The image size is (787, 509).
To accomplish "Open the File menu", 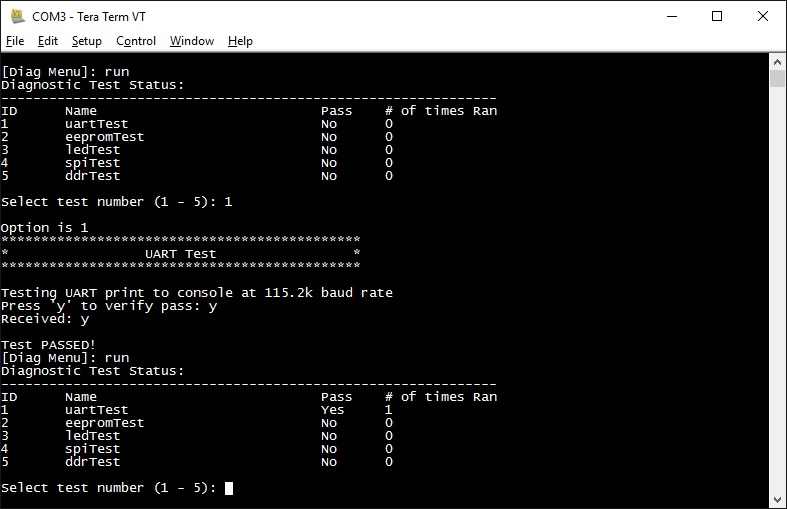I will [x=15, y=41].
